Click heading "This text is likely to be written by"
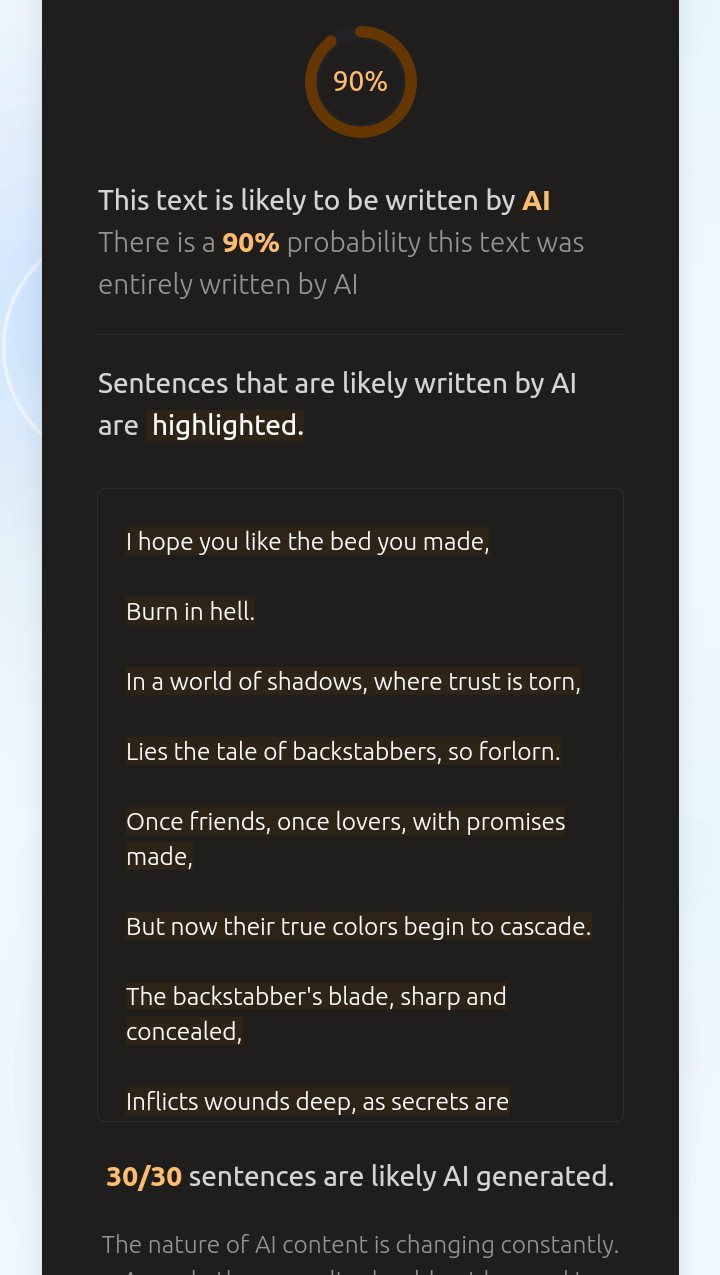 tap(307, 200)
